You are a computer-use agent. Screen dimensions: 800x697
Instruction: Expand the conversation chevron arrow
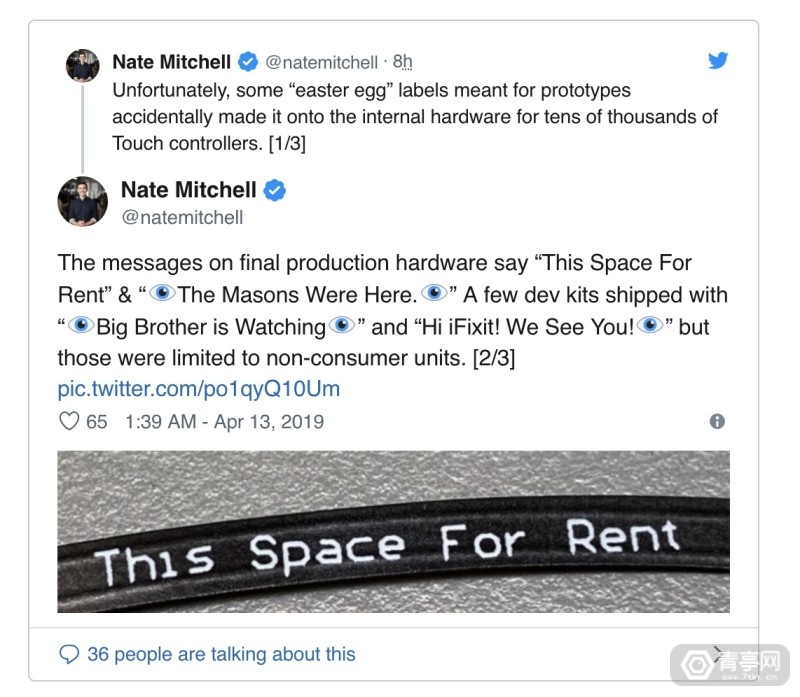[718, 654]
